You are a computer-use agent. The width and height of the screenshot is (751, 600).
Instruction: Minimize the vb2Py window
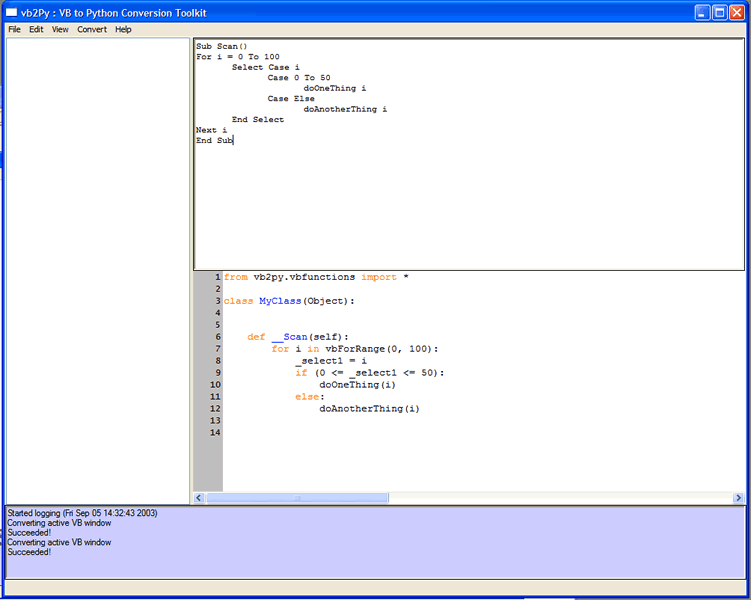(x=703, y=12)
